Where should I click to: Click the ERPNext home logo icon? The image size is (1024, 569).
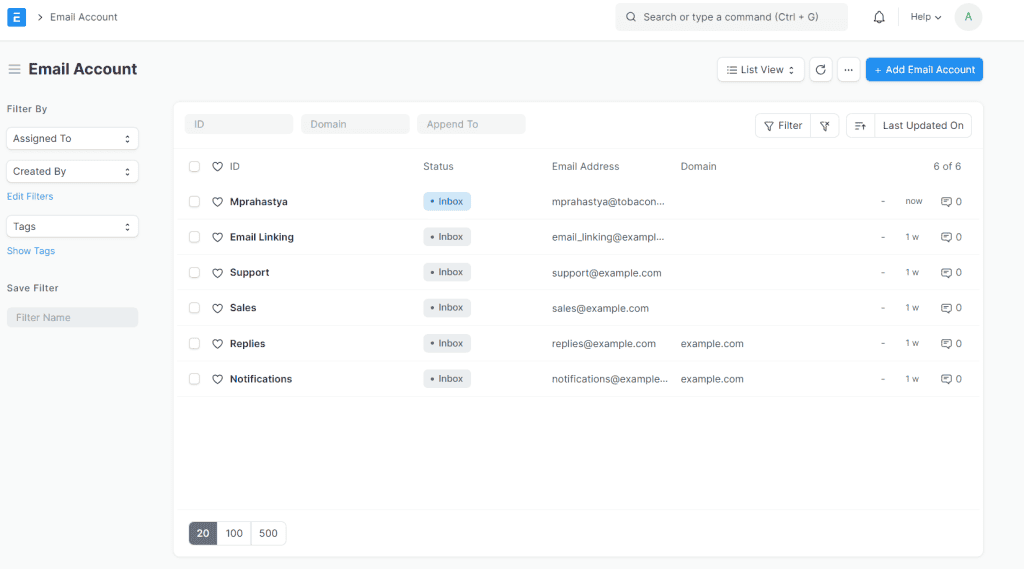click(16, 17)
